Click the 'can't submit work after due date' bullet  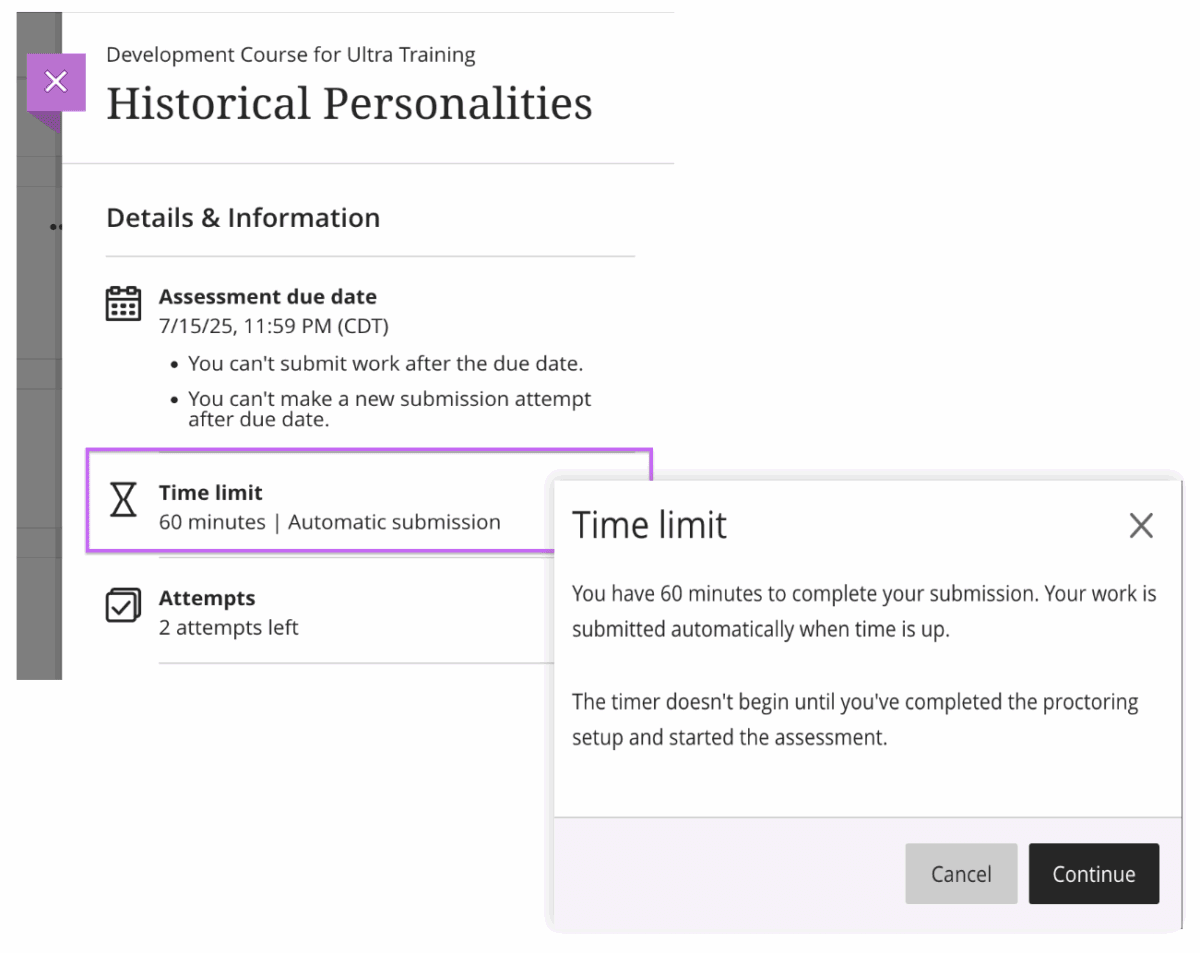tap(385, 363)
